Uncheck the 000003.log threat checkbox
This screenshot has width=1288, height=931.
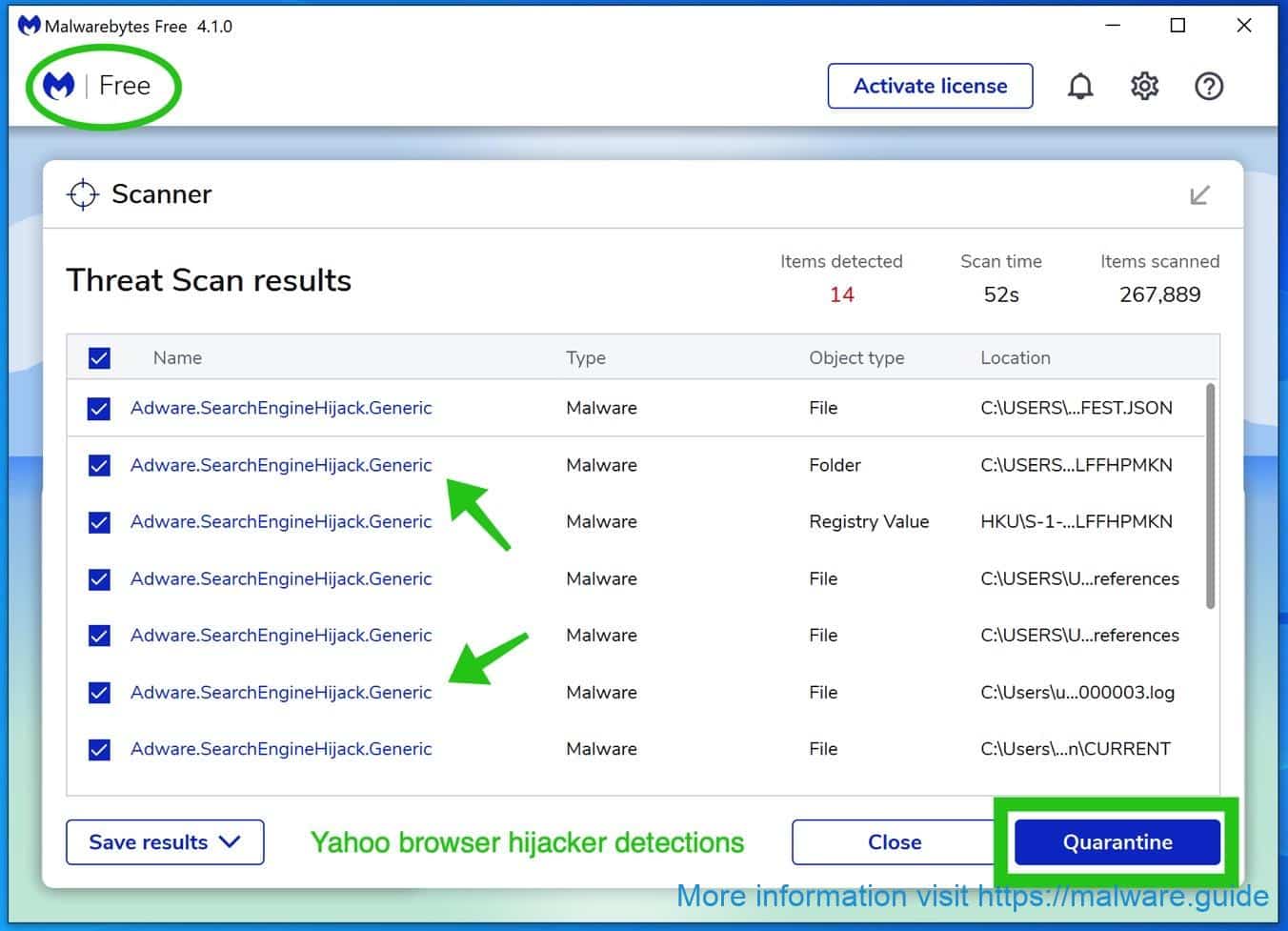[99, 693]
